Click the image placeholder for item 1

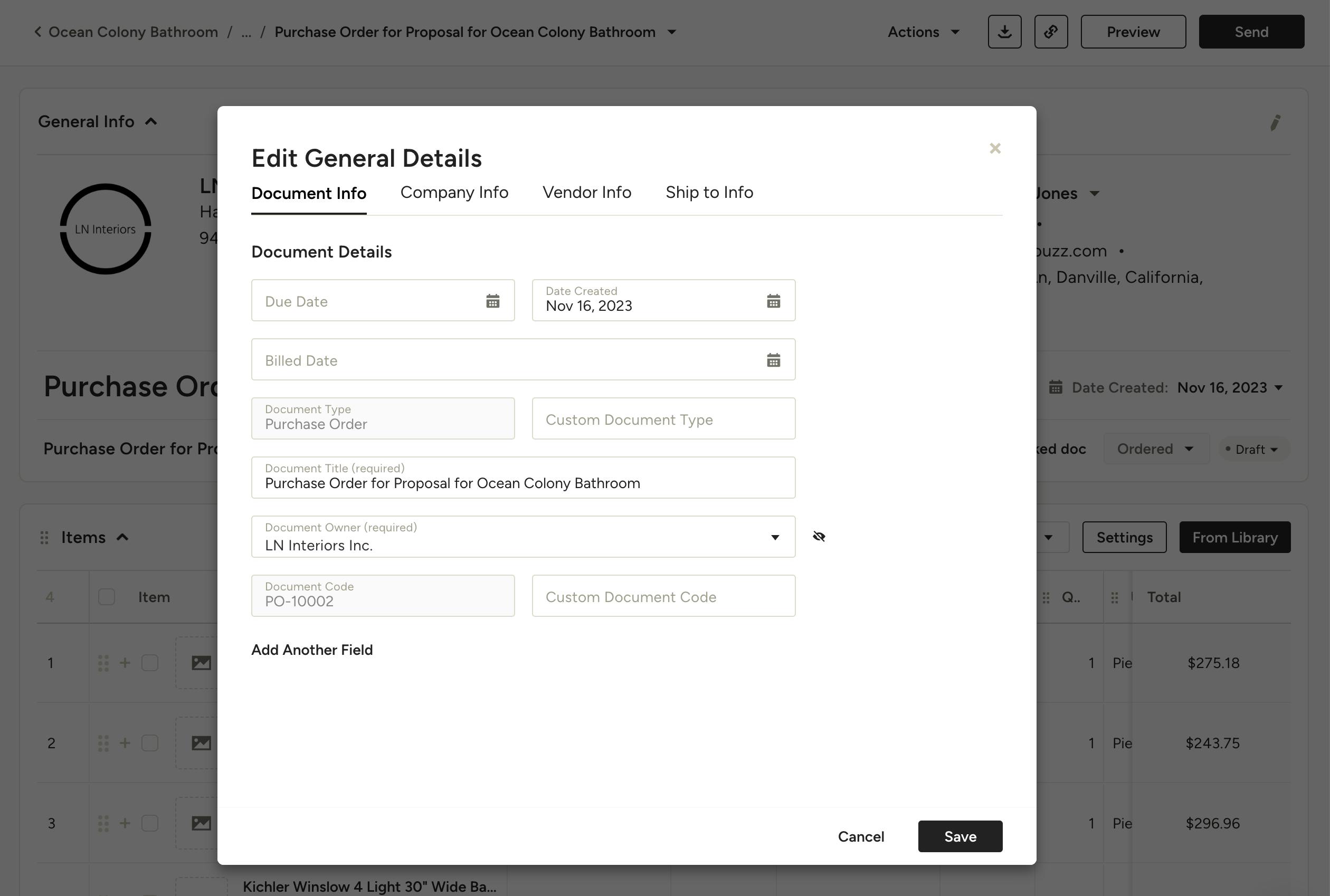pos(201,663)
